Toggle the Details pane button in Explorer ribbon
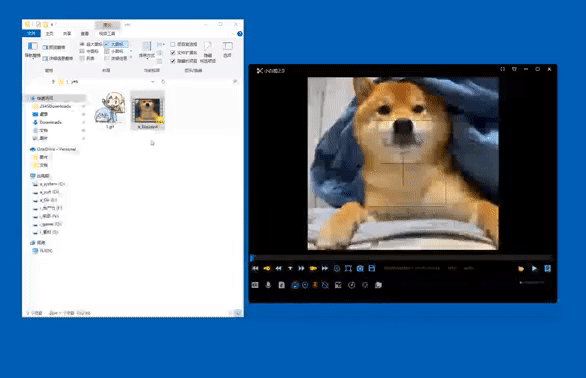This screenshot has width=586, height=378. 58,58
